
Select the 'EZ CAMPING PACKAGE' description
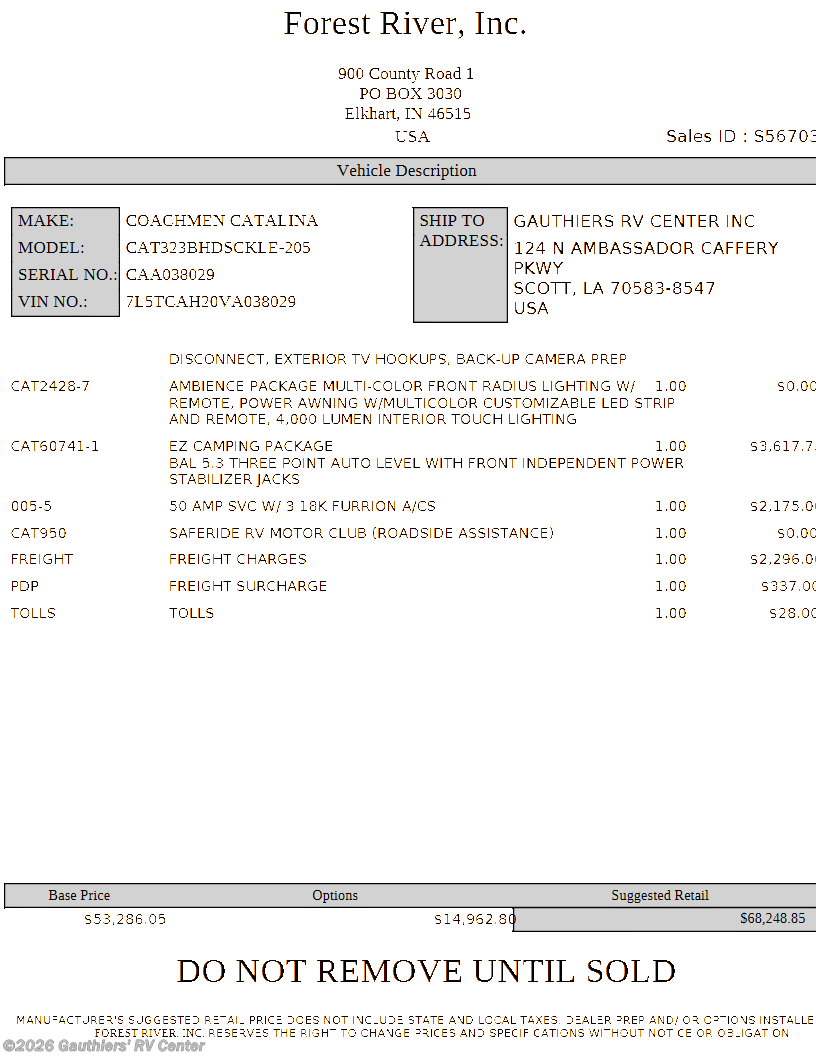click(x=251, y=446)
